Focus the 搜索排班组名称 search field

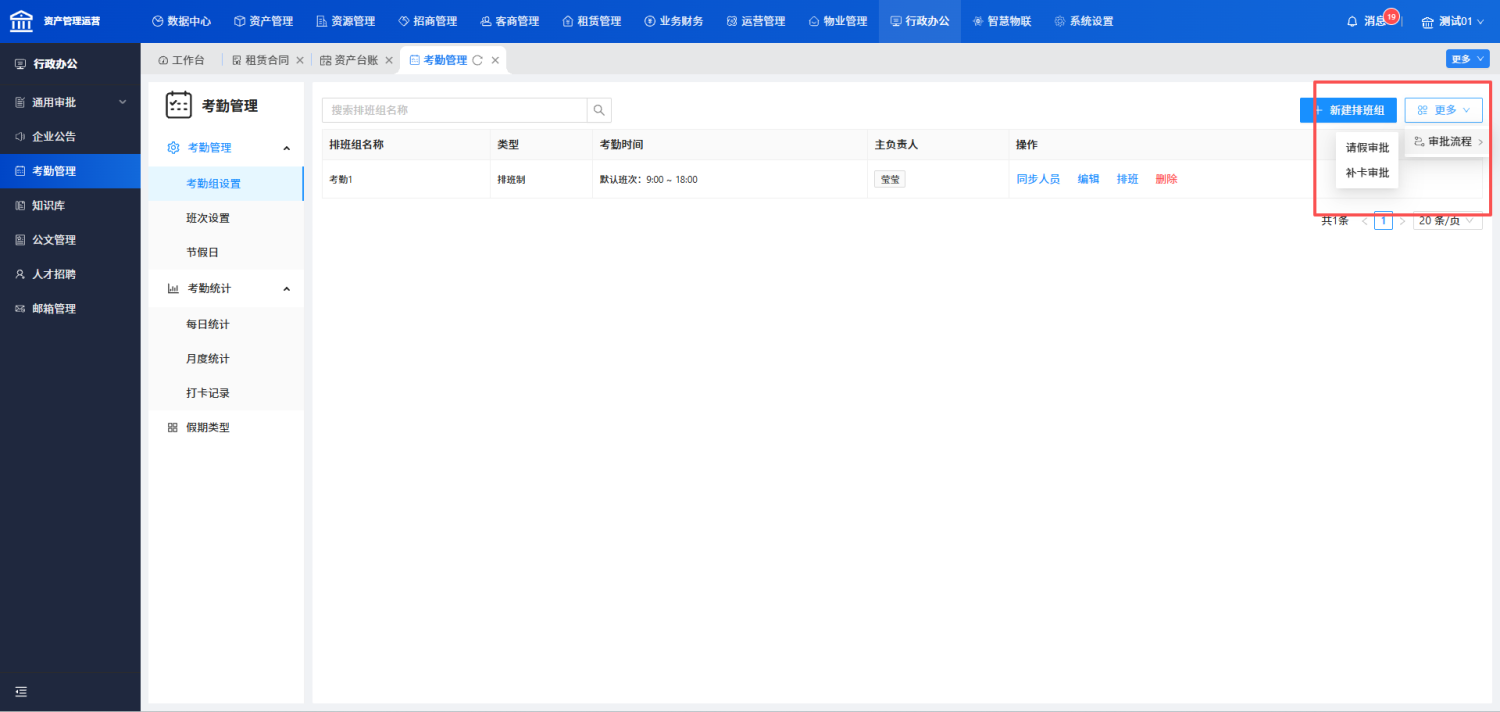coord(454,110)
